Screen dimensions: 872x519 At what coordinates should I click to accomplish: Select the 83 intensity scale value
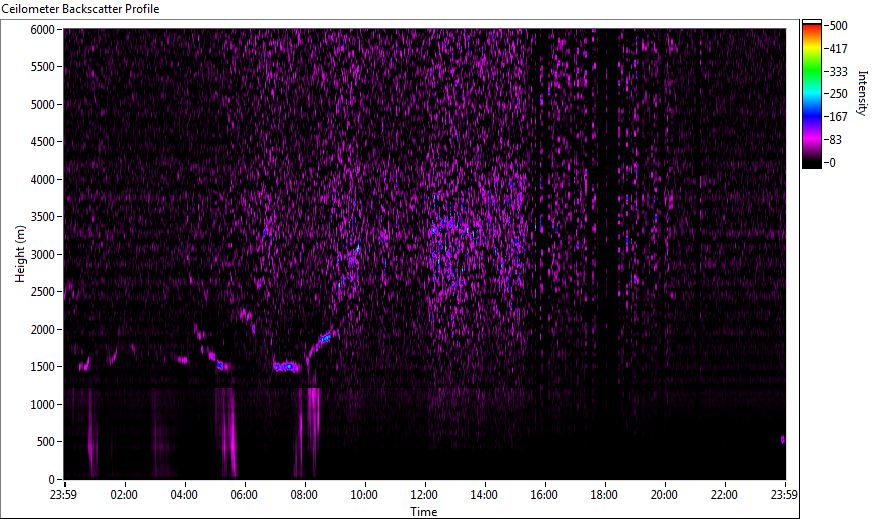[x=836, y=140]
